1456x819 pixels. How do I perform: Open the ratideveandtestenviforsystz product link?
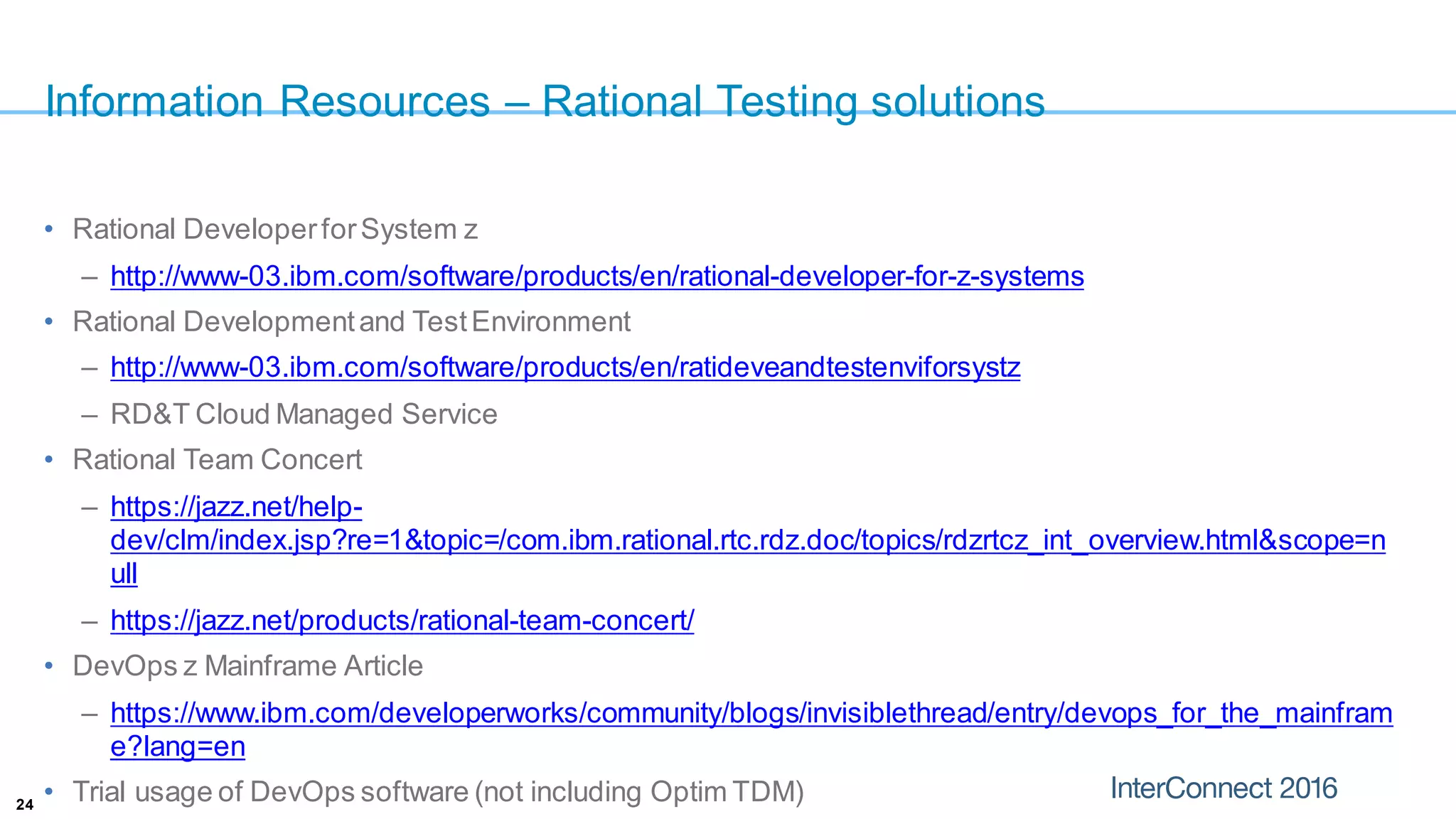point(565,368)
